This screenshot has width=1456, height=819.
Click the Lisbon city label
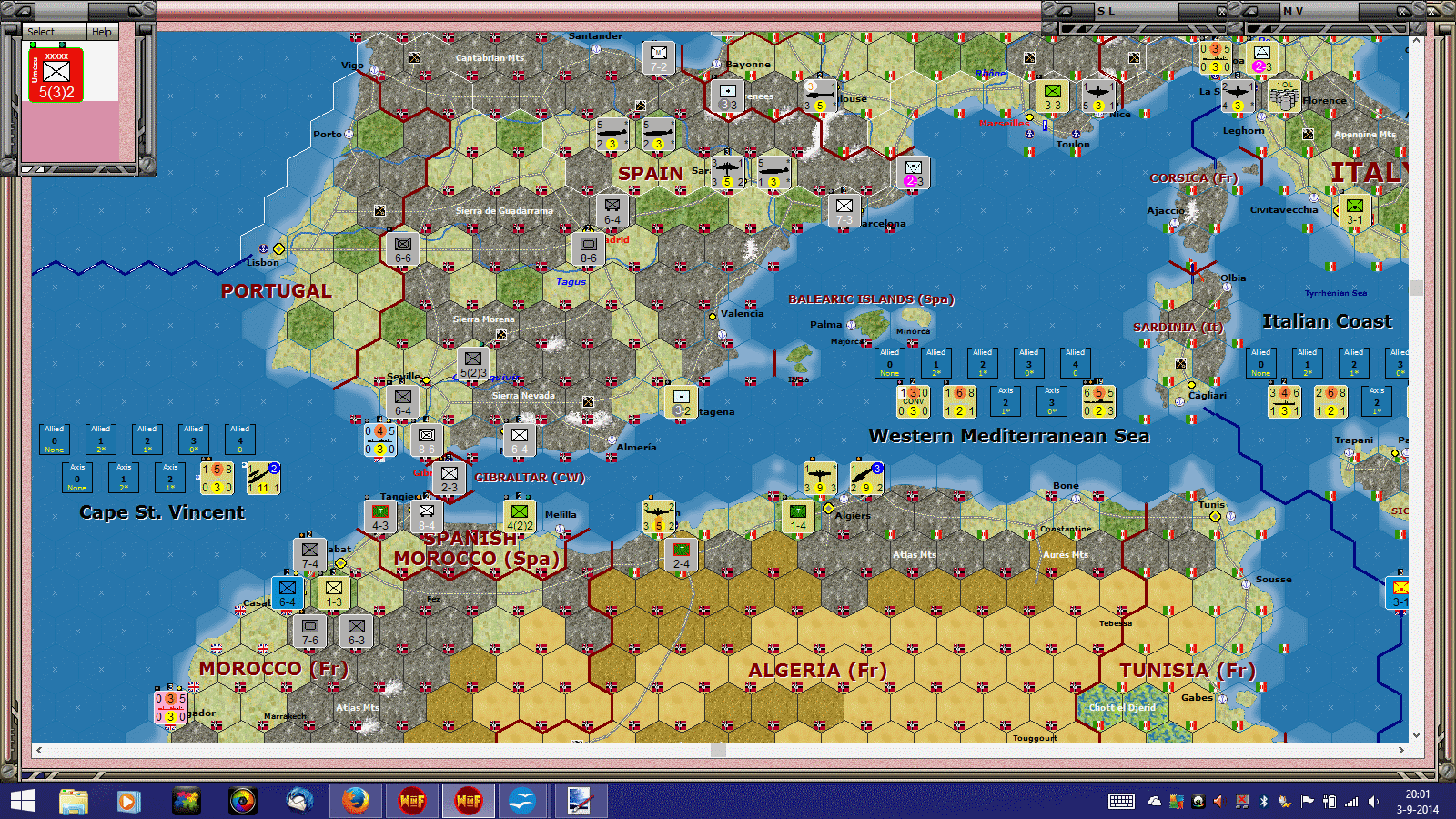[x=263, y=263]
